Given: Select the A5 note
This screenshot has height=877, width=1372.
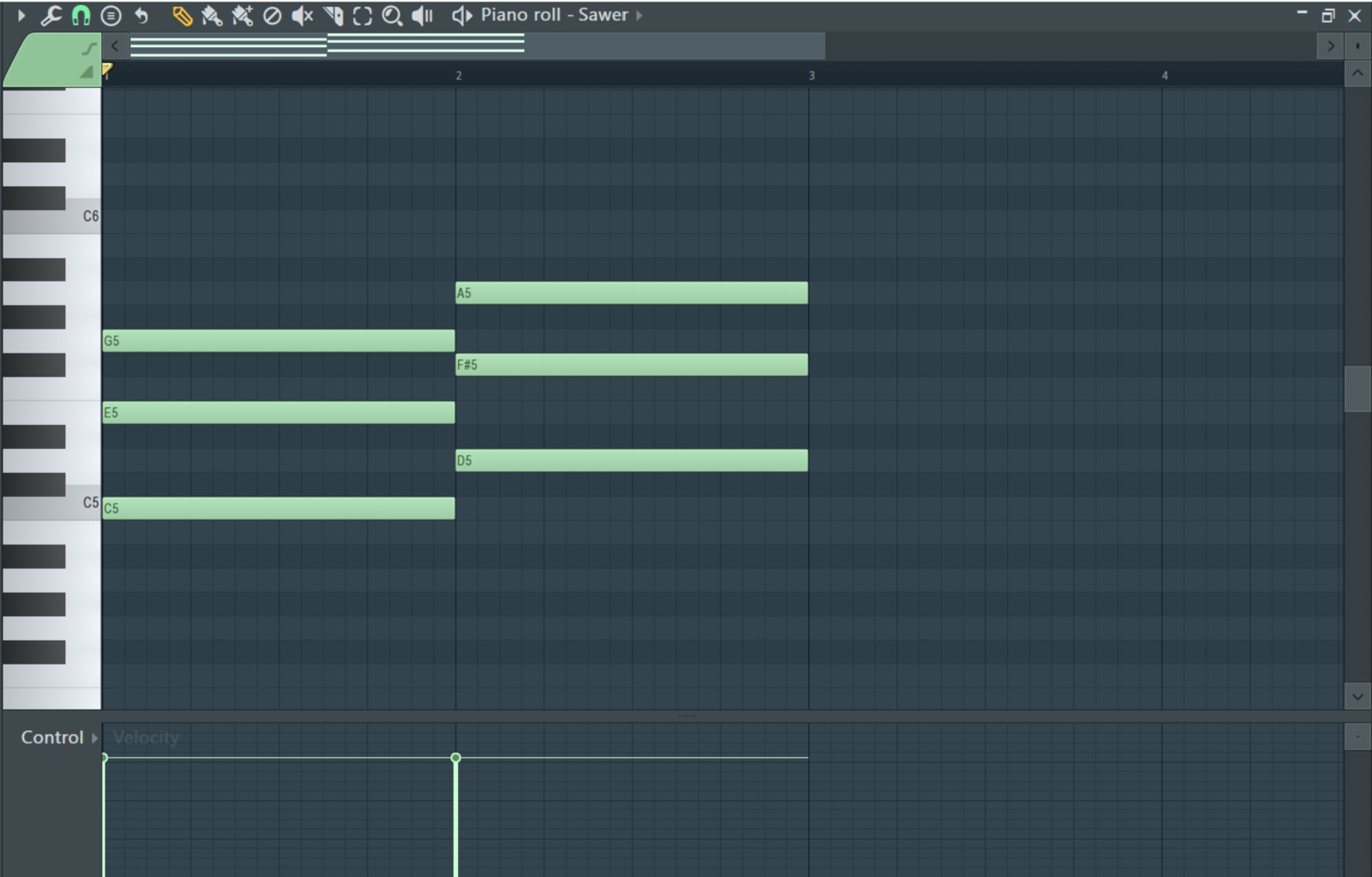Looking at the screenshot, I should (x=631, y=293).
